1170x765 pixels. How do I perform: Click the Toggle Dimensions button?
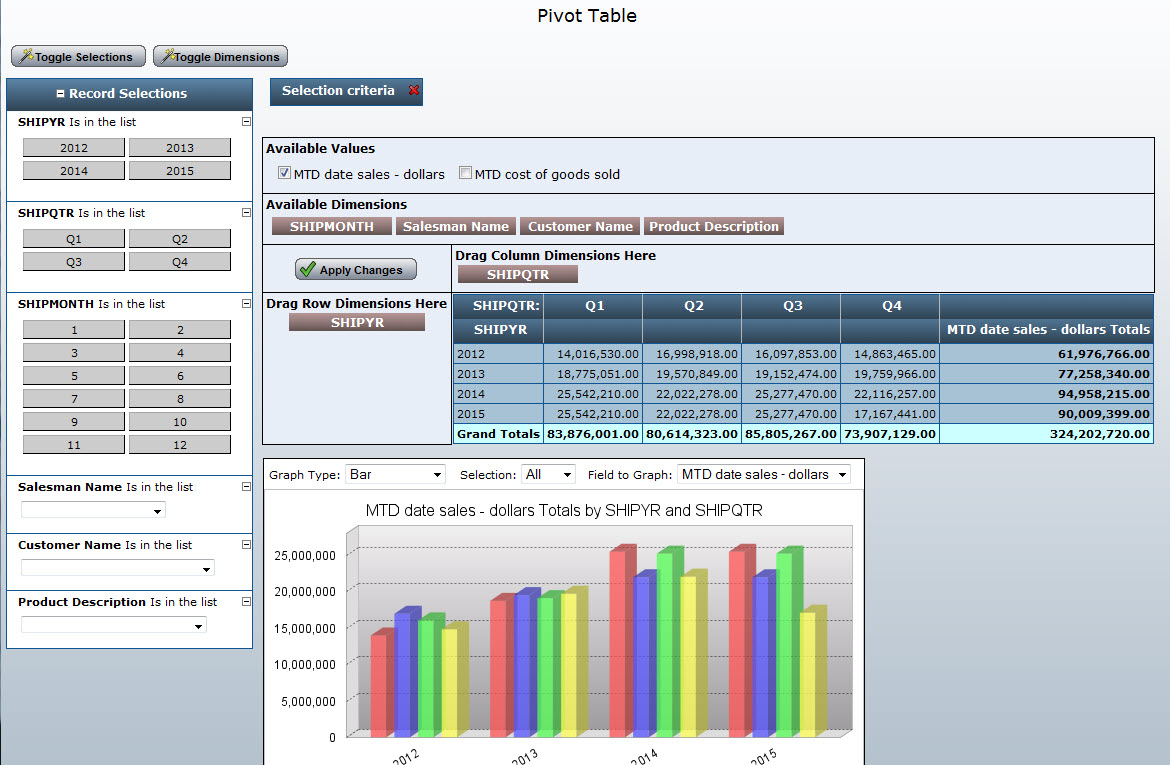(x=221, y=57)
